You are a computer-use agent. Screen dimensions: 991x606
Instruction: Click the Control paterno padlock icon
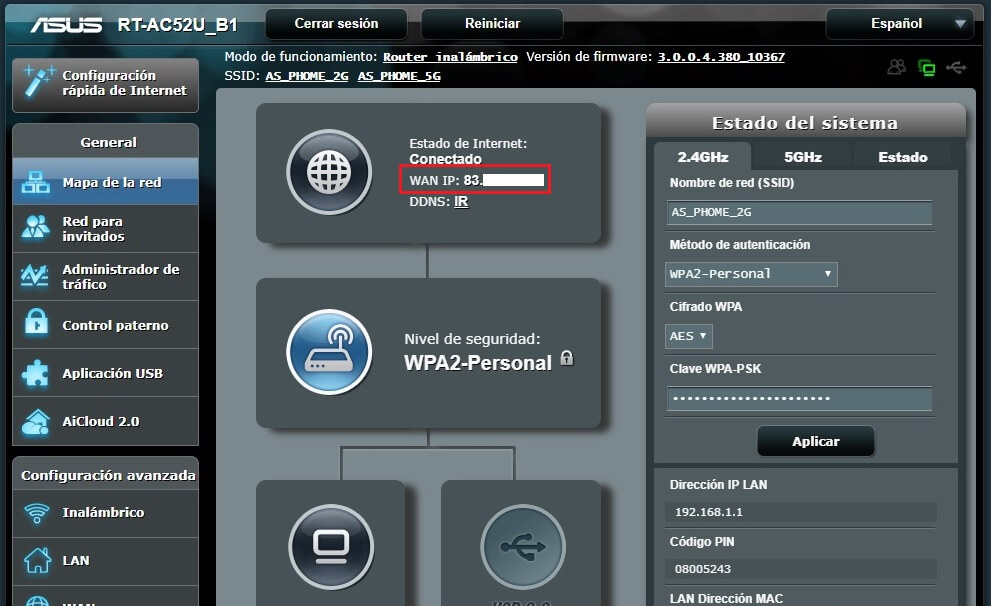pyautogui.click(x=36, y=322)
